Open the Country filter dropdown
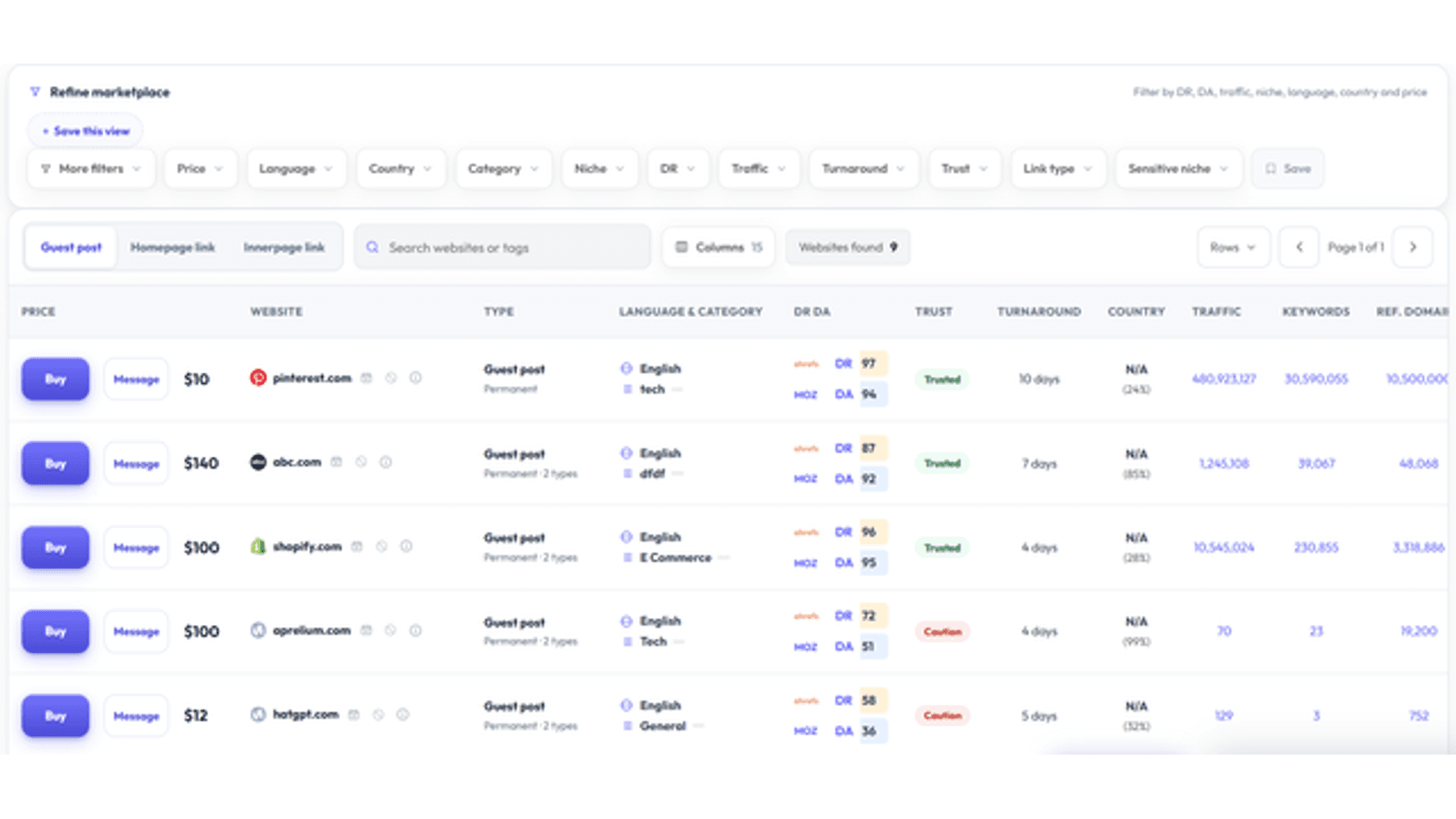The width and height of the screenshot is (1456, 819). point(401,169)
